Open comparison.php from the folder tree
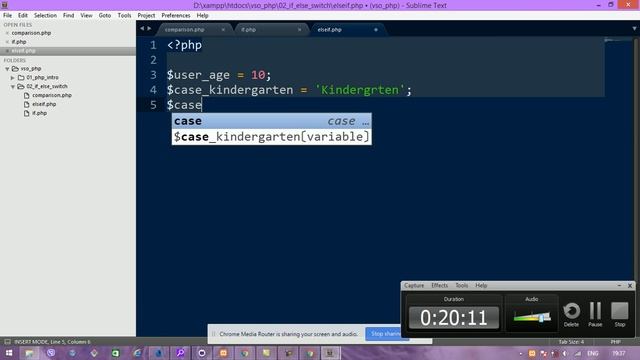 pyautogui.click(x=52, y=96)
